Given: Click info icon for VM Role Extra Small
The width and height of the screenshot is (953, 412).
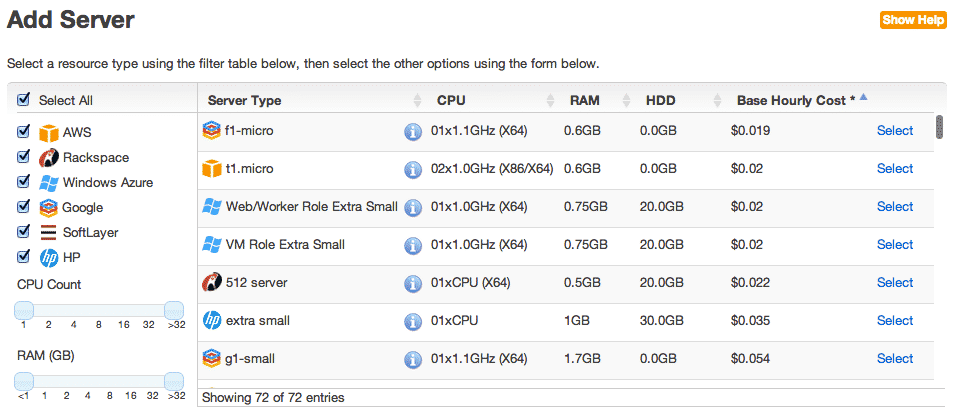Looking at the screenshot, I should tap(413, 245).
